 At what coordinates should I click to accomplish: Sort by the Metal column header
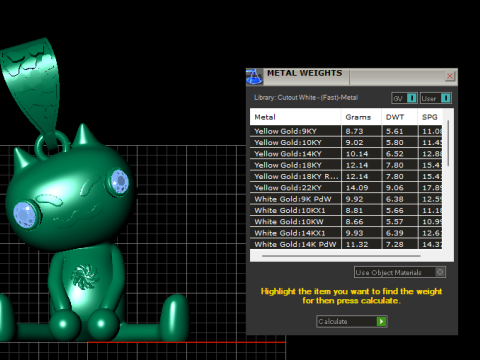[295, 117]
